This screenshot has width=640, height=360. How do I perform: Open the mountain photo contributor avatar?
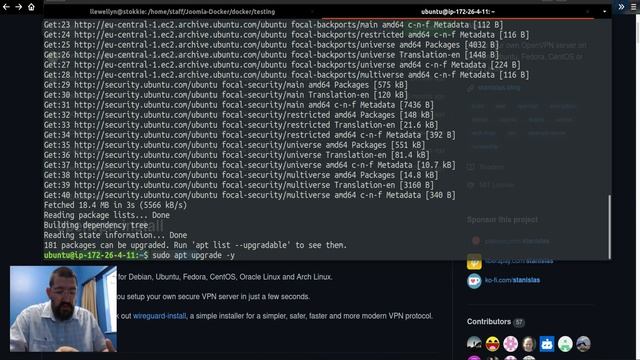click(x=583, y=344)
